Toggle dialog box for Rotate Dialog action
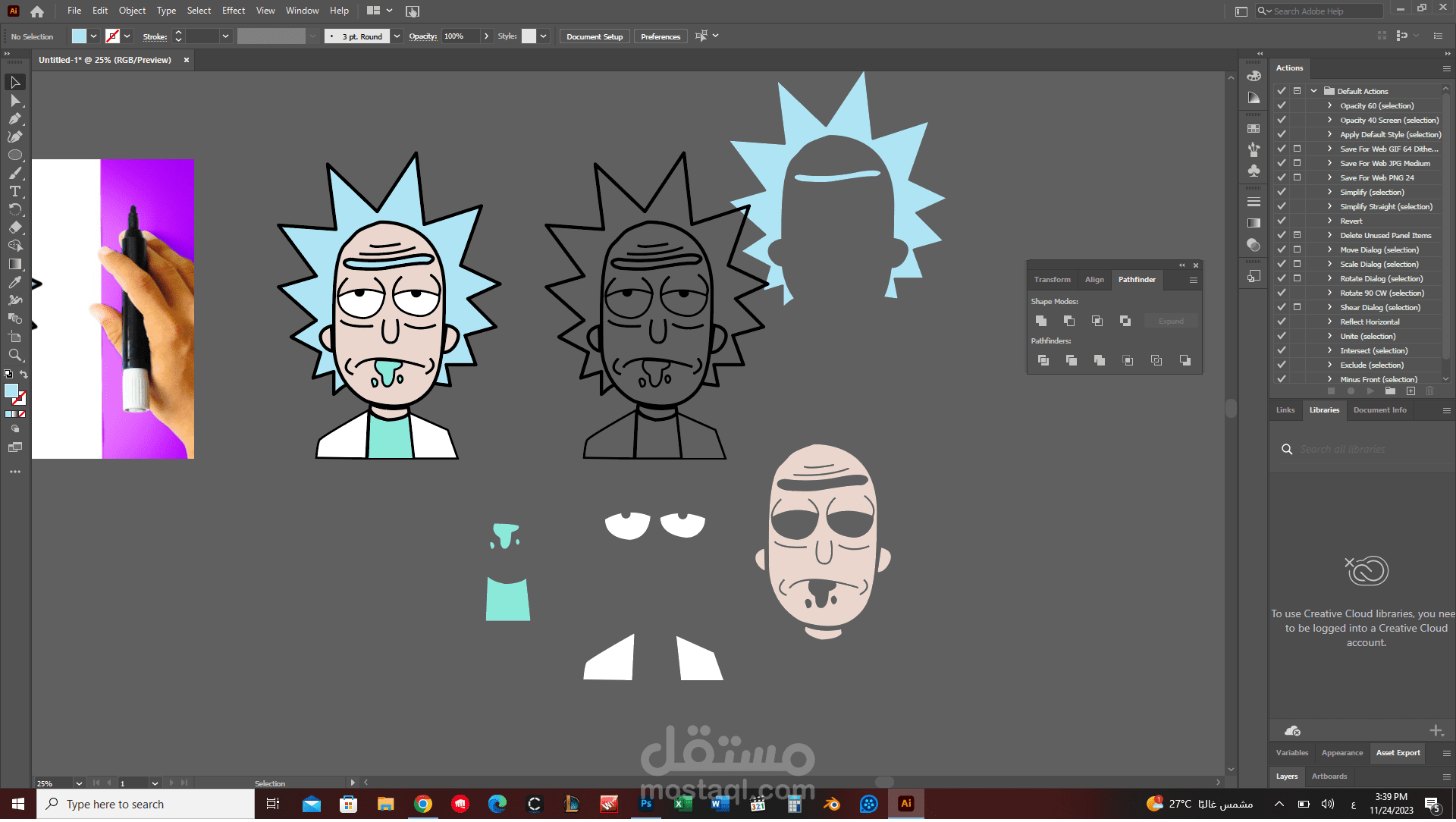 [x=1298, y=278]
